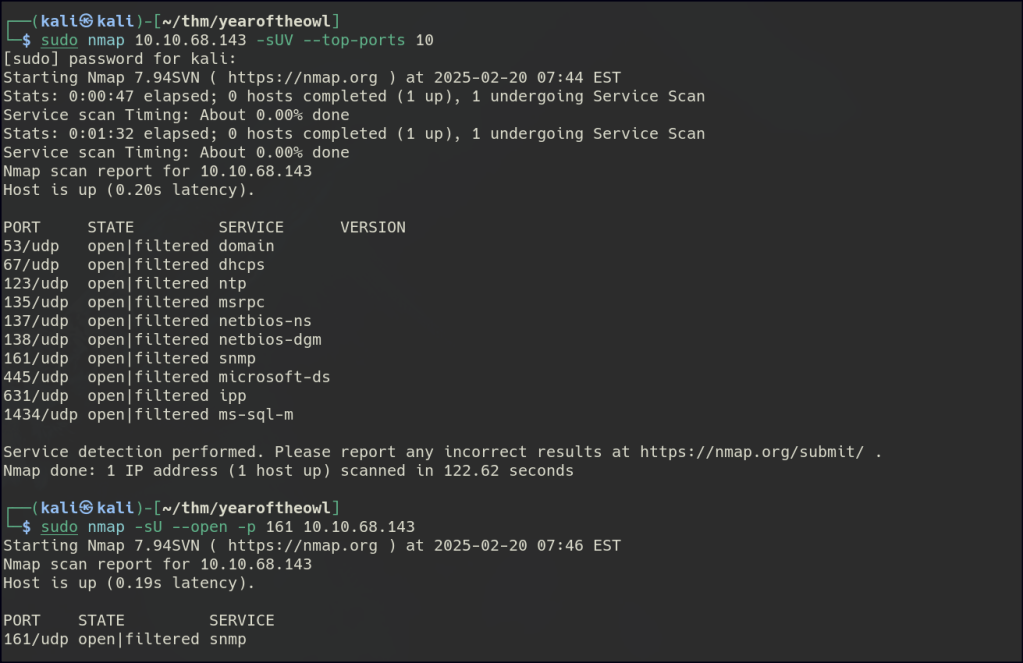Click the Nmap done summary line
Image resolution: width=1023 pixels, height=663 pixels.
click(x=288, y=471)
